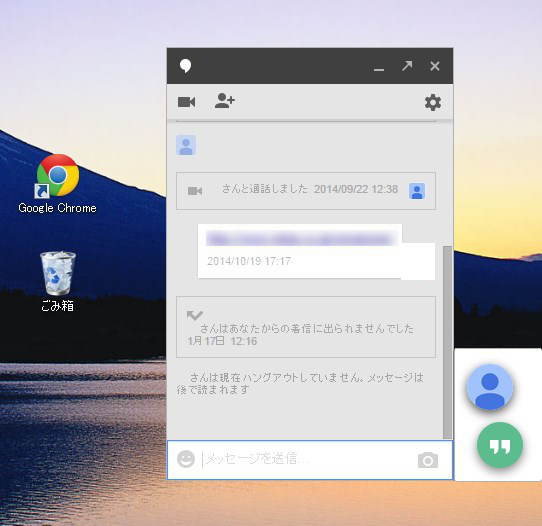The width and height of the screenshot is (542, 526).
Task: Open the emoji smiley picker
Action: [x=186, y=459]
